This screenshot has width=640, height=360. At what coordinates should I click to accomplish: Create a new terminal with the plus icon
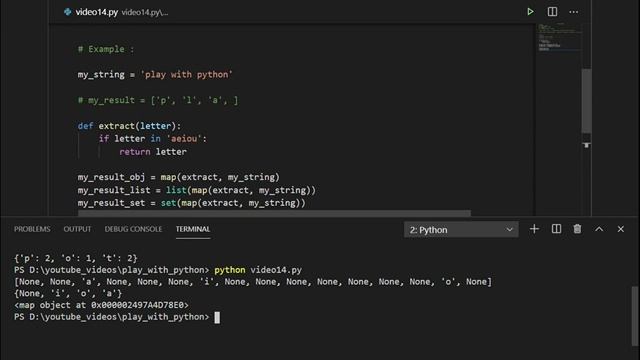pyautogui.click(x=534, y=229)
